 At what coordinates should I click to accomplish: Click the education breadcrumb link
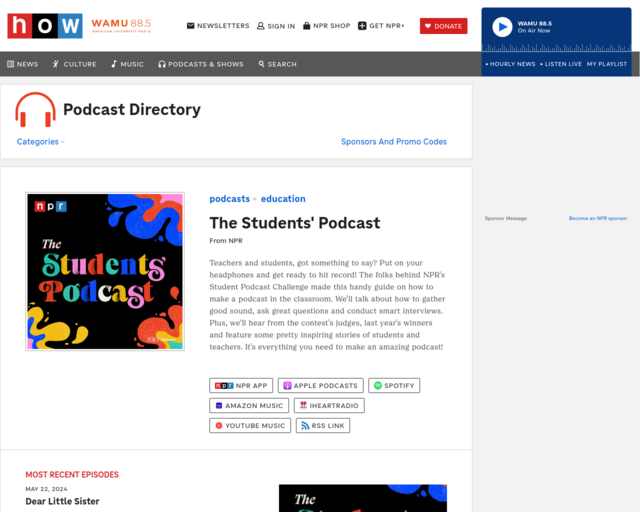tap(283, 199)
